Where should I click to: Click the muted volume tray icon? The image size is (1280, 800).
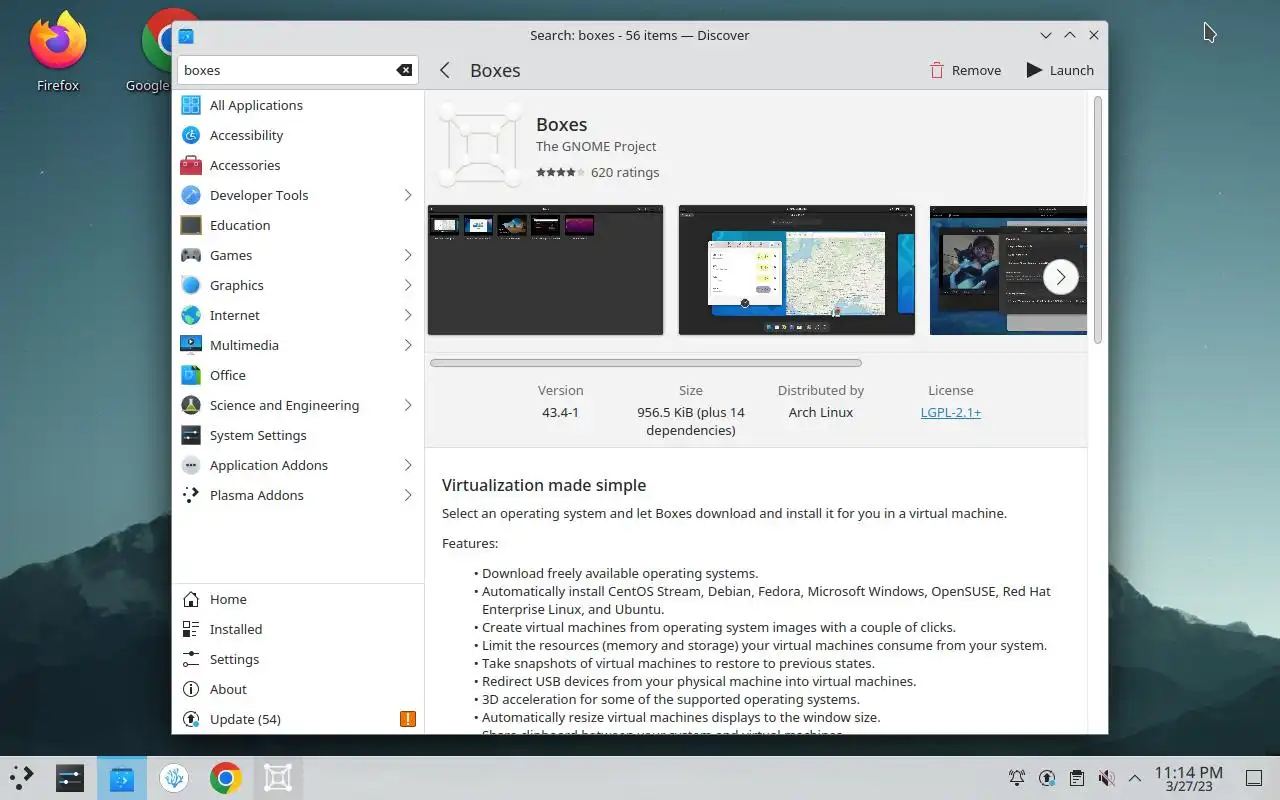1106,778
